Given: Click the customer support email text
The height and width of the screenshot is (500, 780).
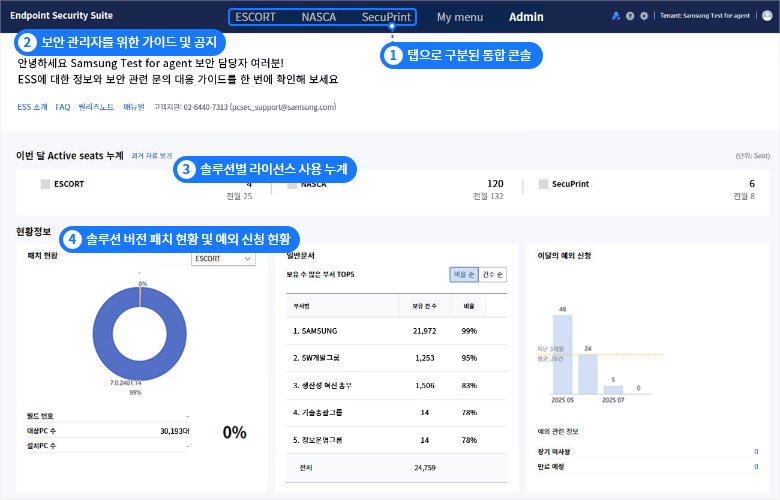Looking at the screenshot, I should (x=283, y=107).
